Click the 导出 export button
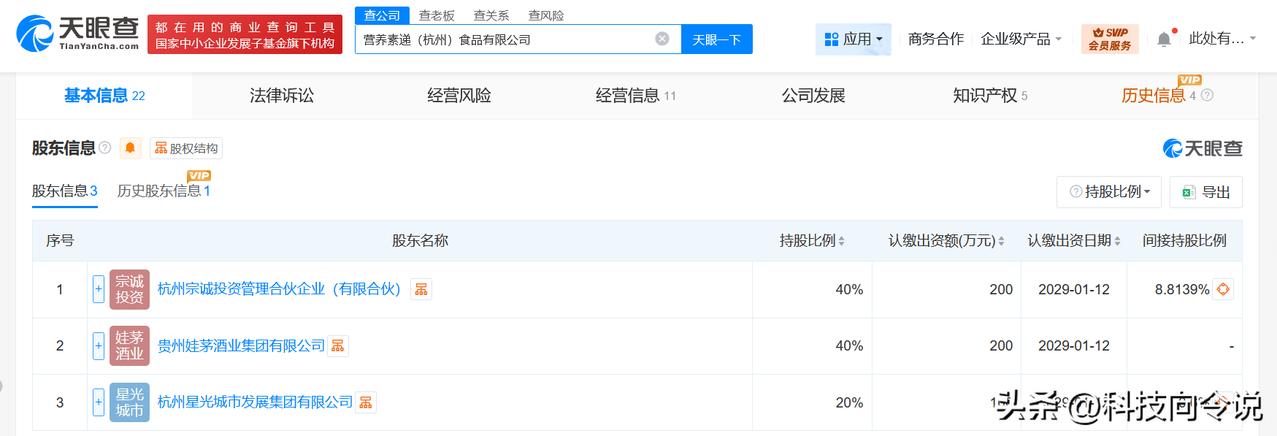The width and height of the screenshot is (1277, 436). click(1206, 191)
